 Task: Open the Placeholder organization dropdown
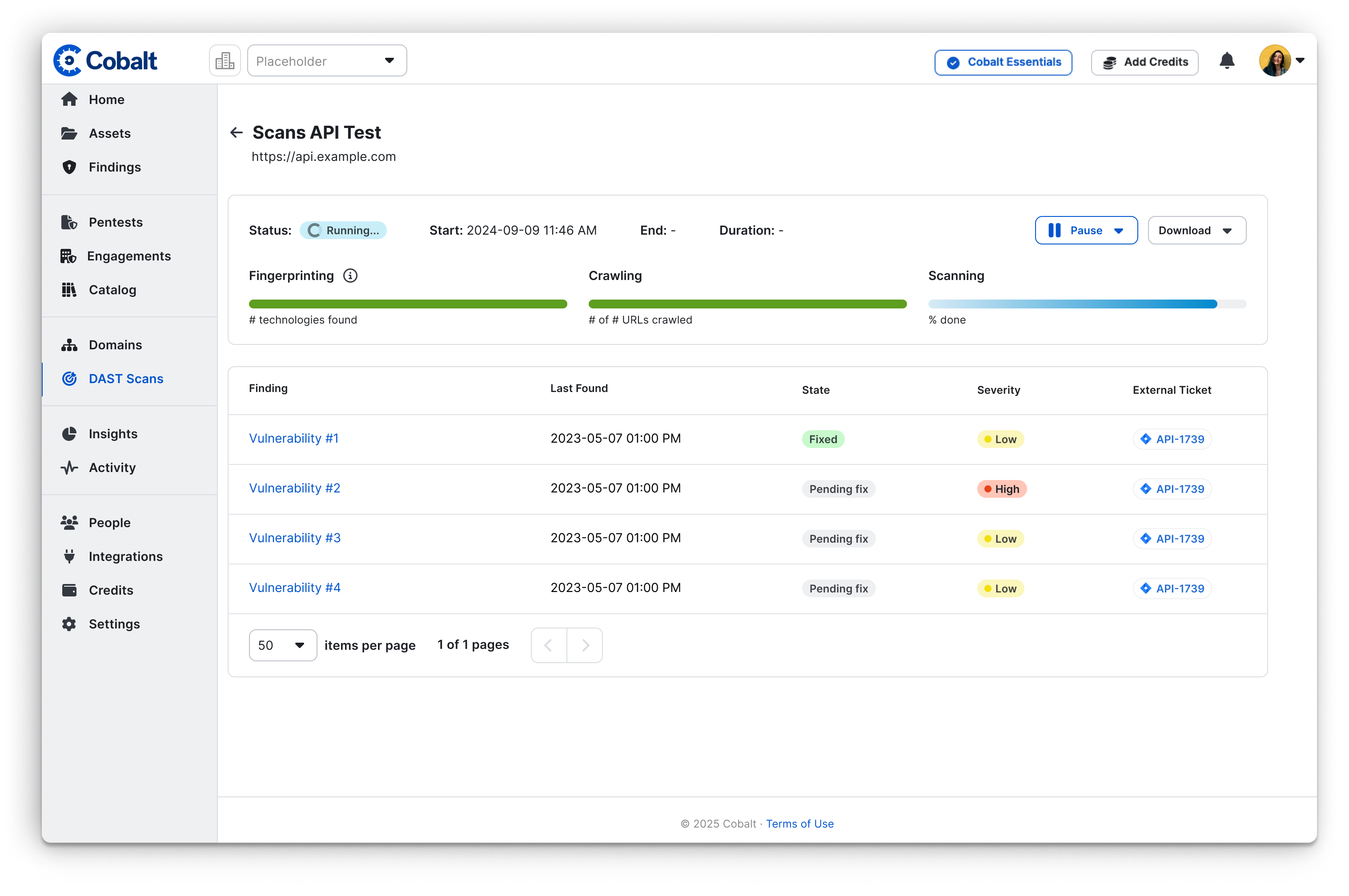click(x=327, y=60)
